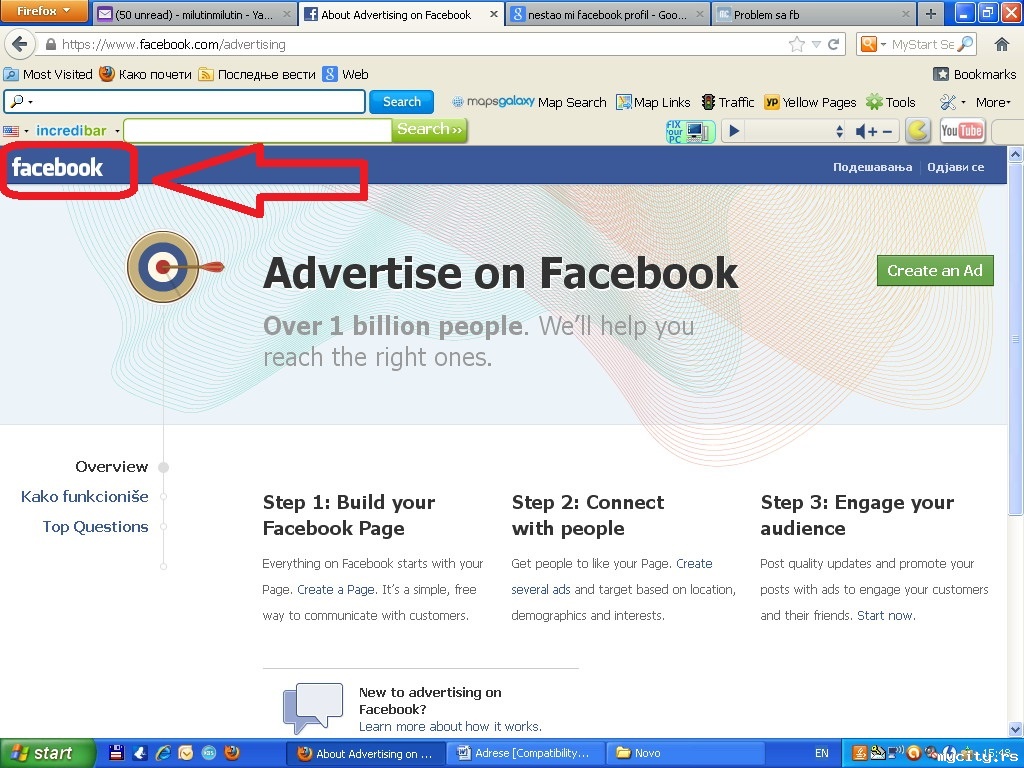The width and height of the screenshot is (1024, 768).
Task: Click the green Create an Ad button
Action: click(935, 271)
